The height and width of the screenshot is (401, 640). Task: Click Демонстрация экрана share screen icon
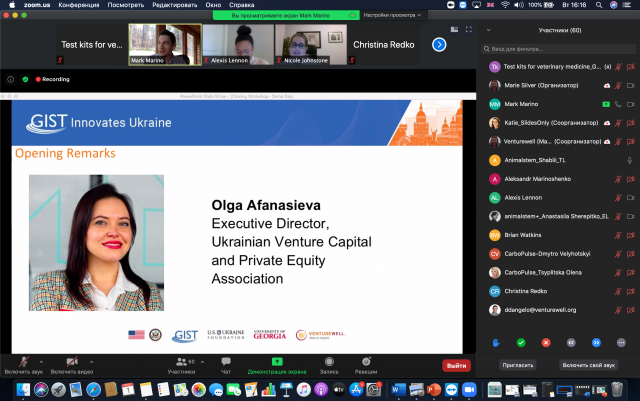tap(277, 361)
